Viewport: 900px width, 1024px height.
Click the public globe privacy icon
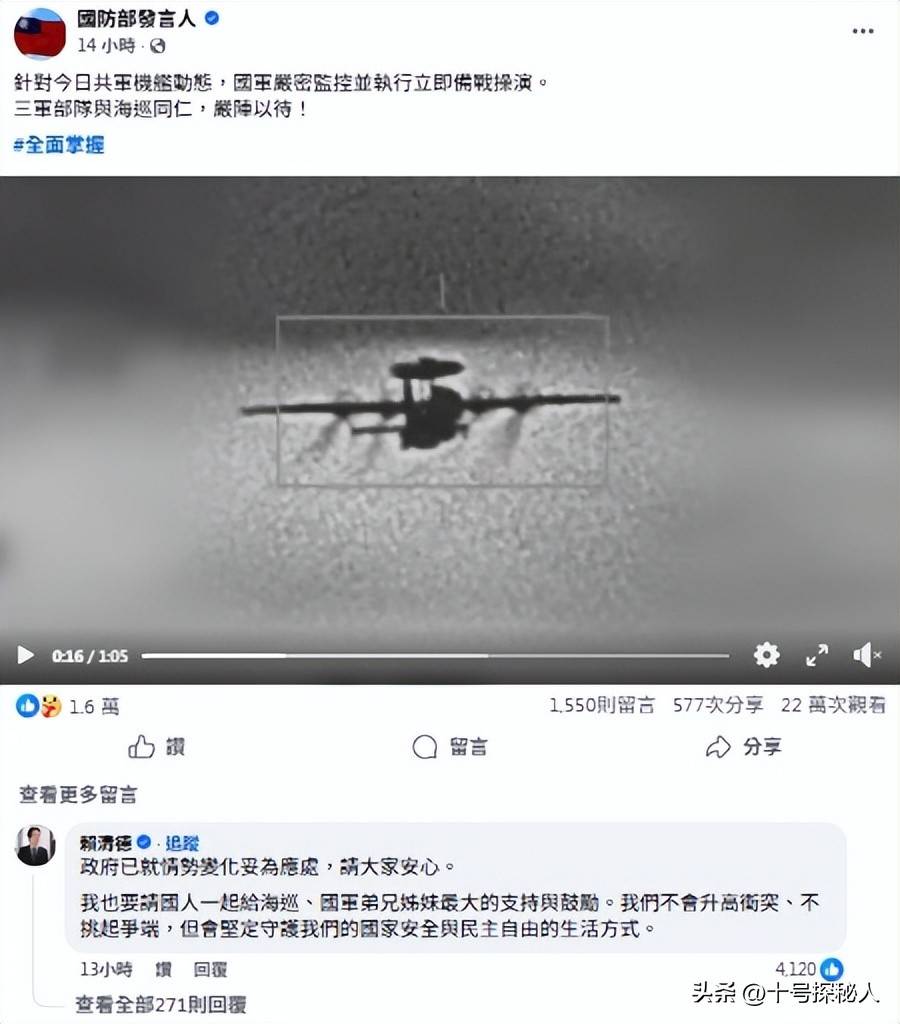point(157,46)
